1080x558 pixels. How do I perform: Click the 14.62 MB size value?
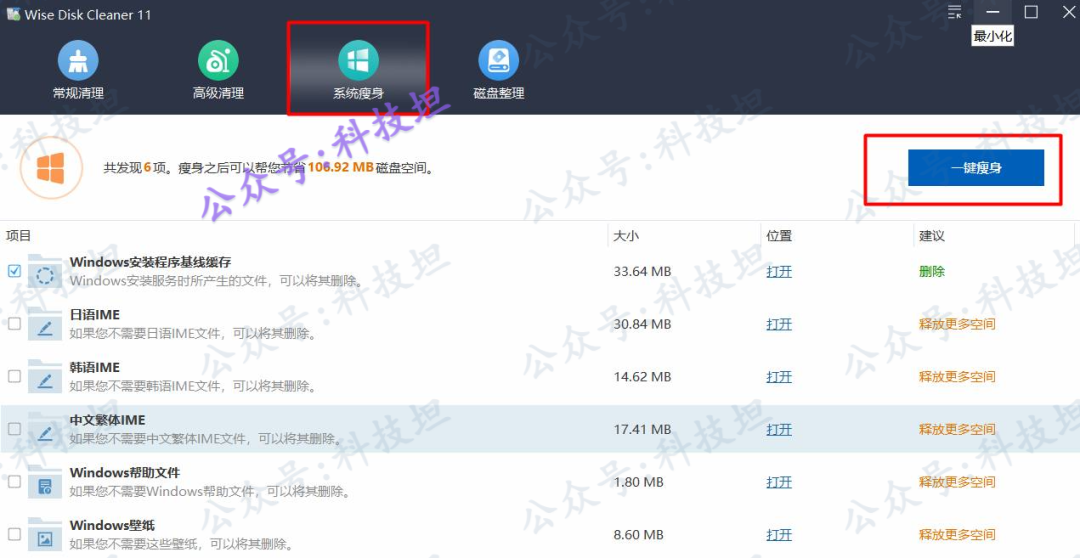(x=642, y=377)
